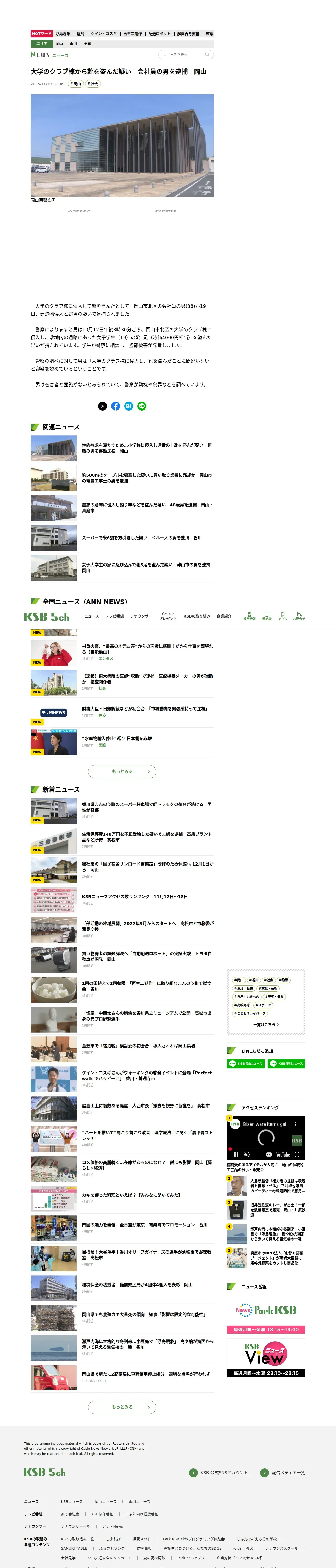Open footer link 岡山ニュース
This screenshot has width=336, height=1568.
105,1502
